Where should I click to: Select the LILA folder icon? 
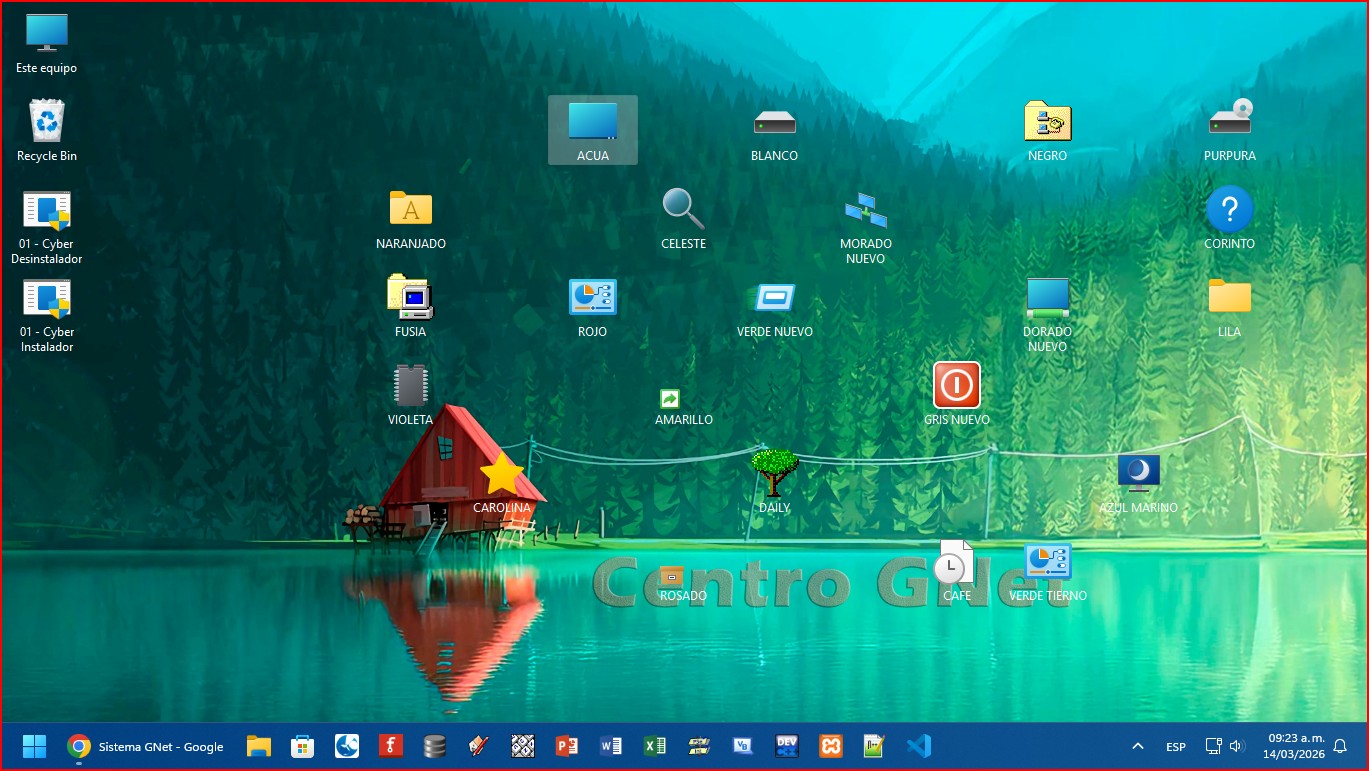tap(1229, 298)
